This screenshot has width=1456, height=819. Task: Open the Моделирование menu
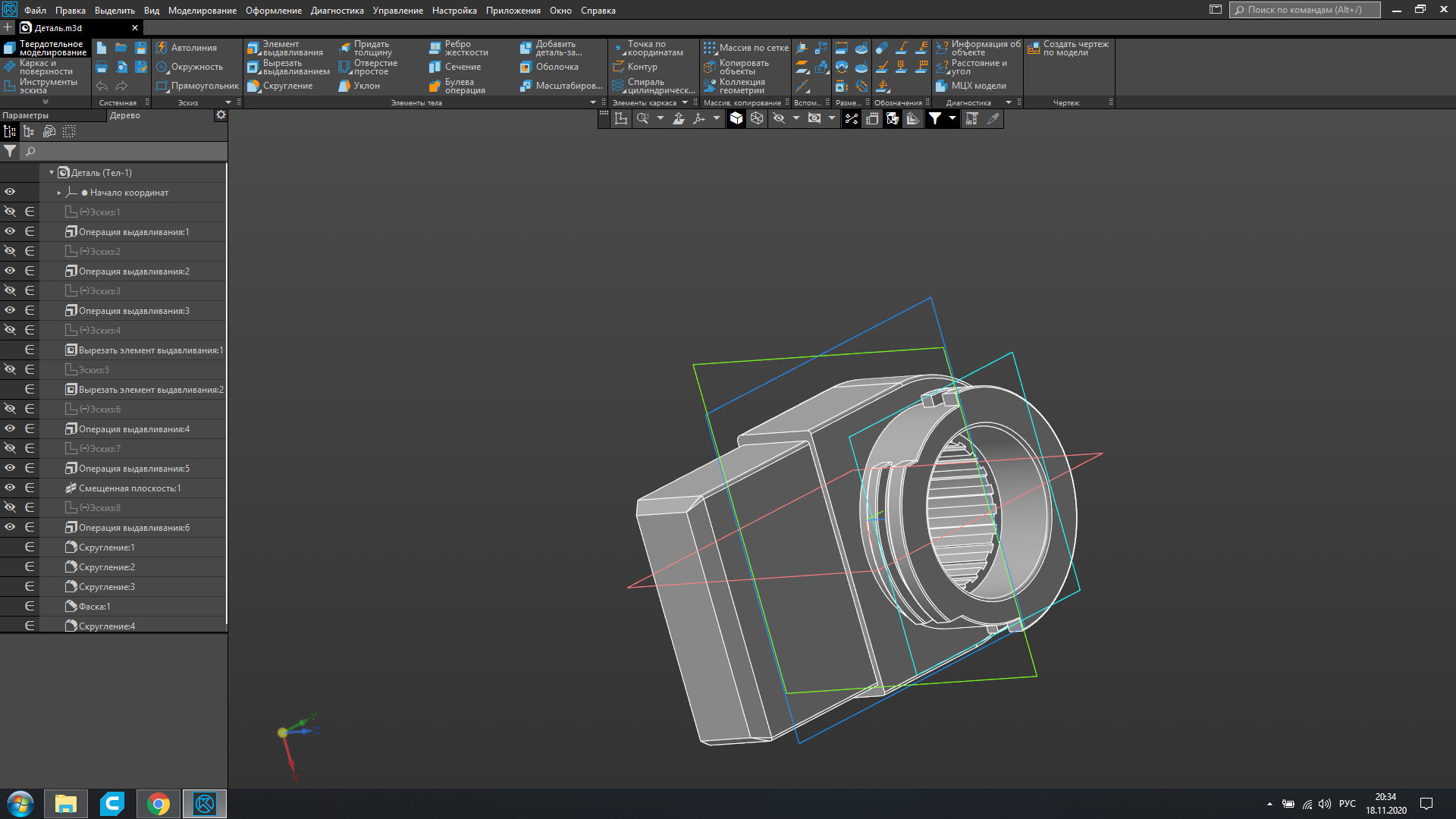(202, 11)
